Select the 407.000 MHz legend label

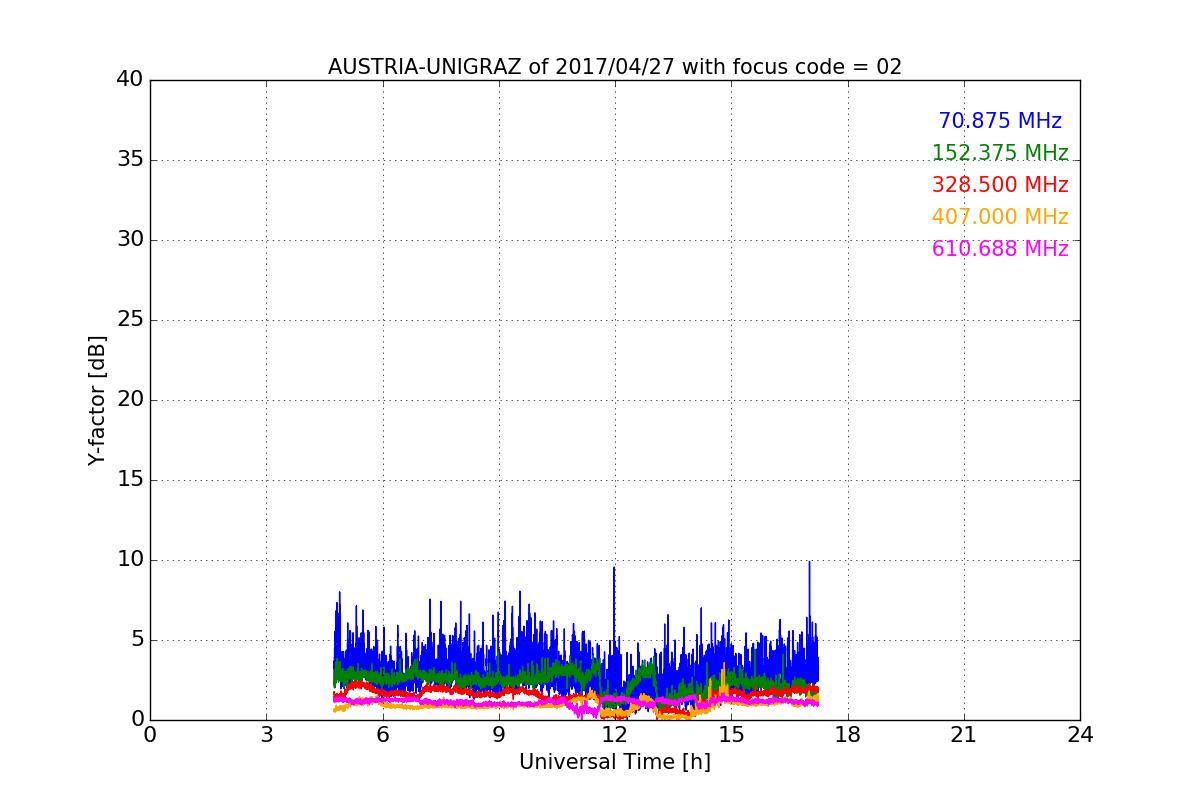point(1000,217)
